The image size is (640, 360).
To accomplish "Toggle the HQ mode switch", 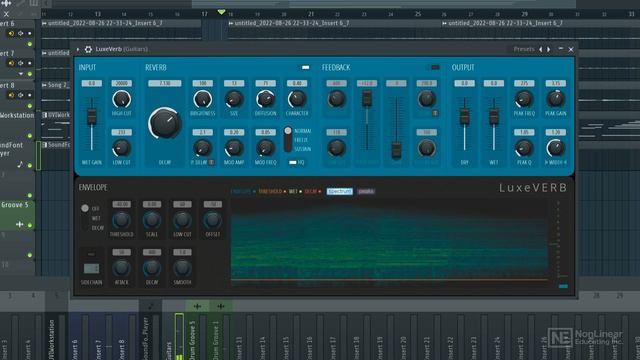I will click(293, 162).
